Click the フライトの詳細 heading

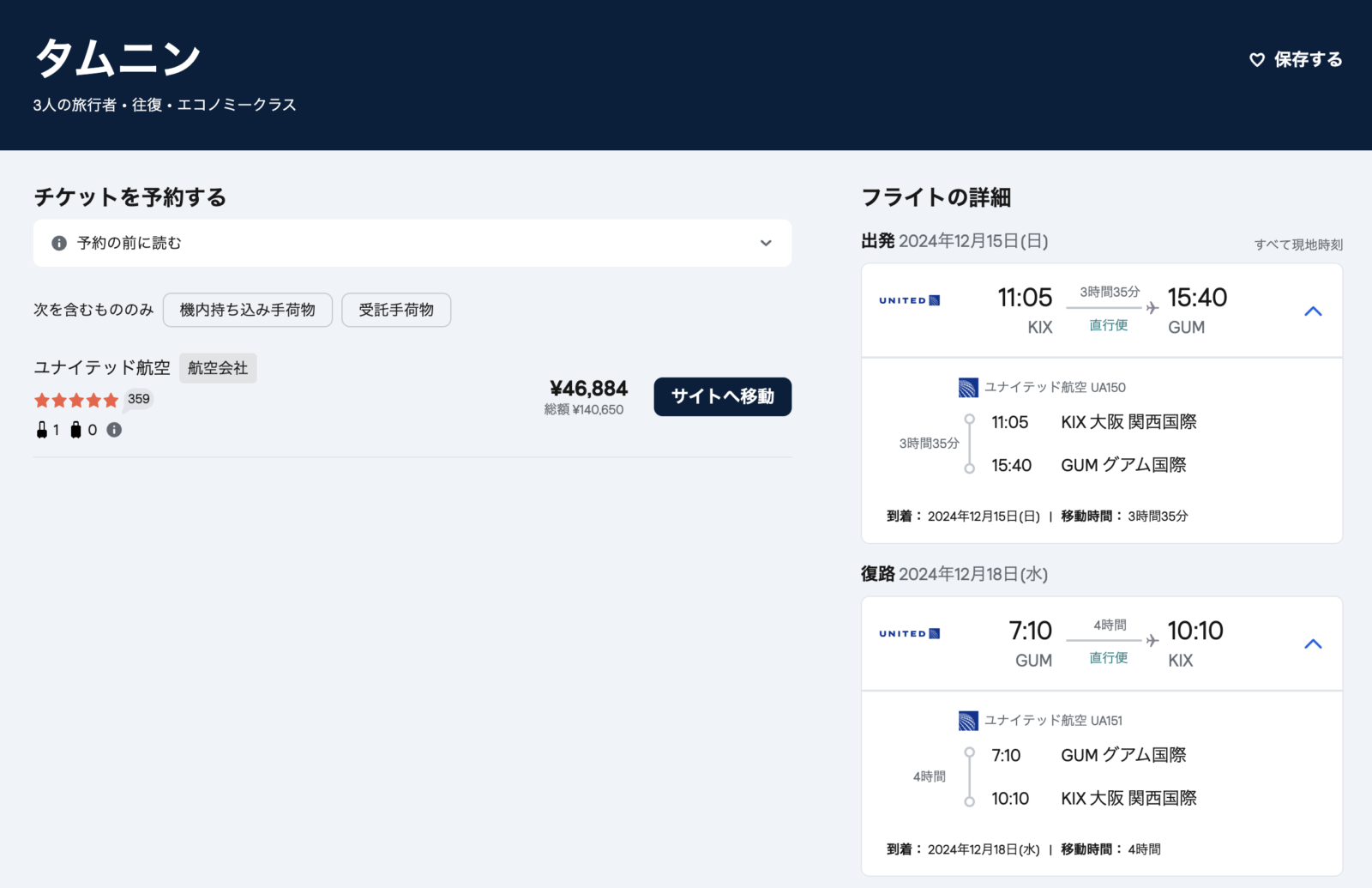coord(936,197)
